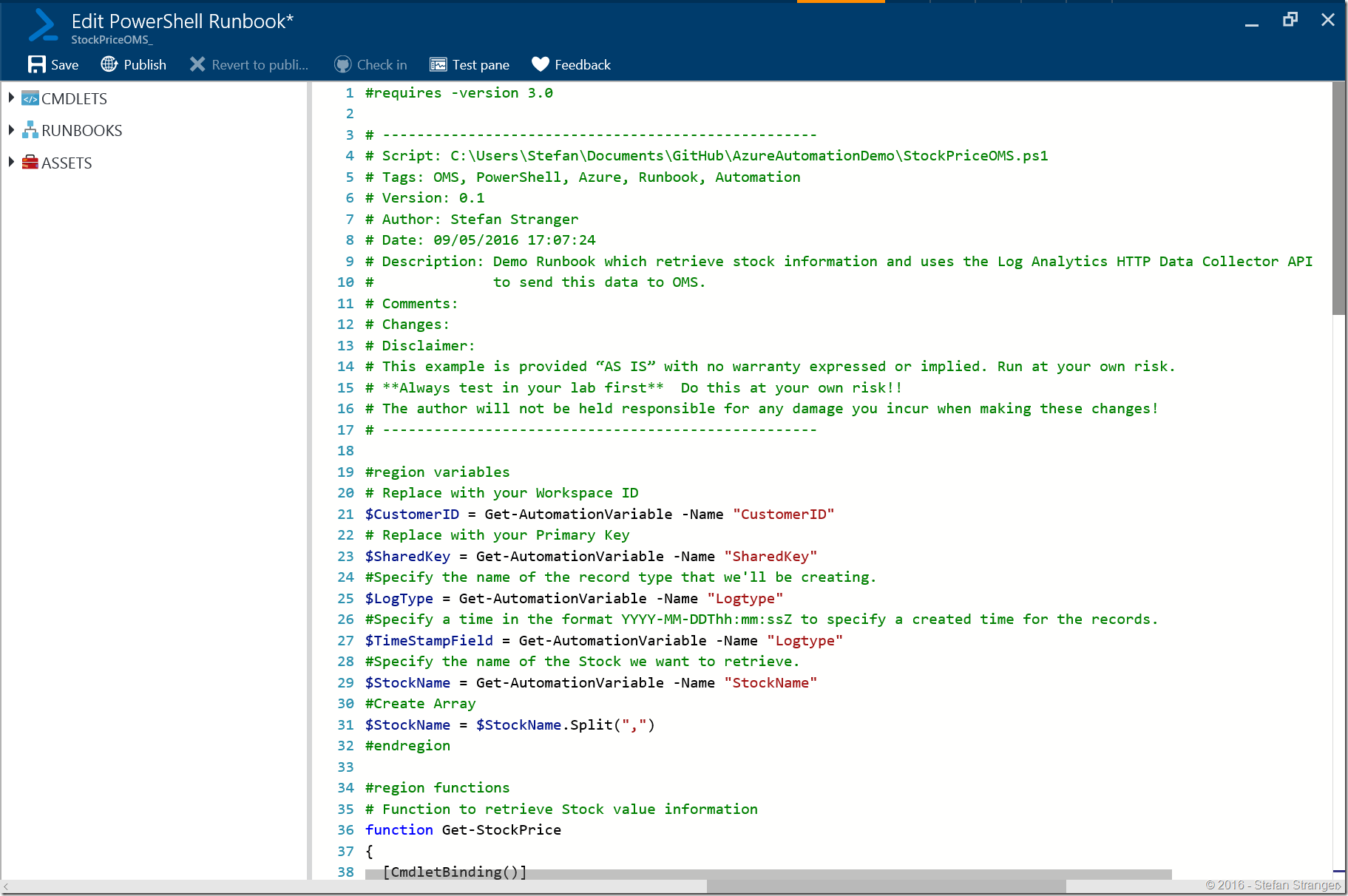Click line number 18 in gutter
This screenshot has width=1348, height=896.
click(x=345, y=451)
